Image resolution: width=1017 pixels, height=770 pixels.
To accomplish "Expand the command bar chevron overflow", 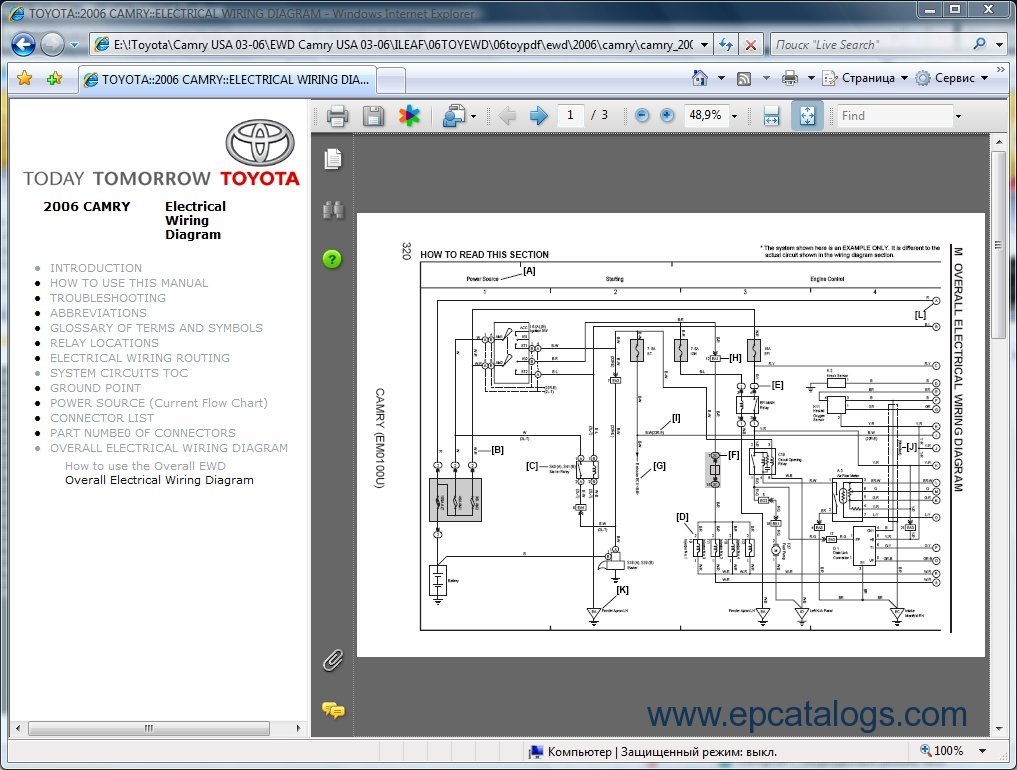I will tap(1001, 69).
